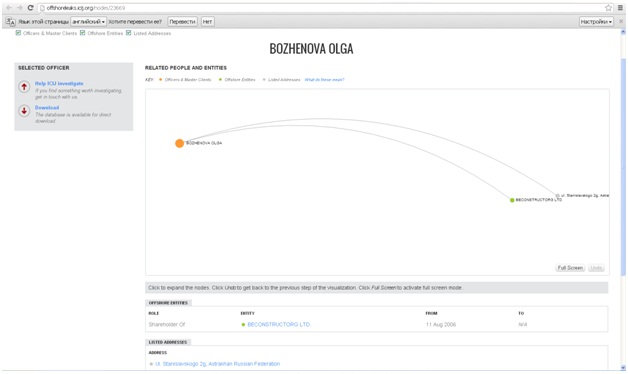This screenshot has height=374, width=628.
Task: Click the browser back arrow
Action: [x=9, y=8]
